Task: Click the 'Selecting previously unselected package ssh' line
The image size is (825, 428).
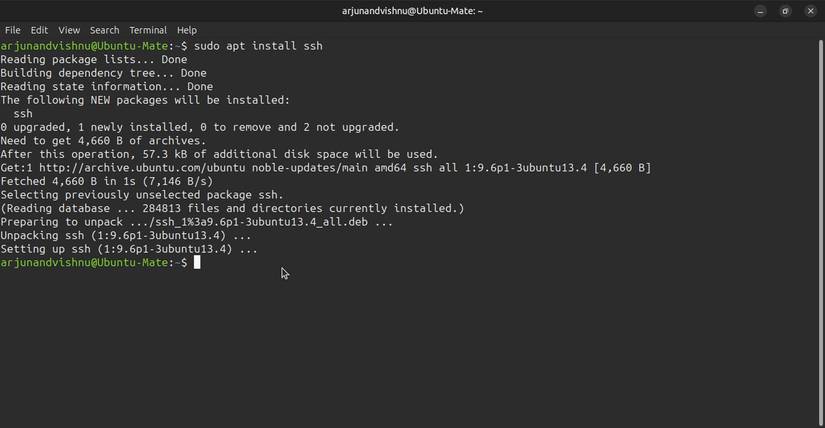Action: click(141, 195)
